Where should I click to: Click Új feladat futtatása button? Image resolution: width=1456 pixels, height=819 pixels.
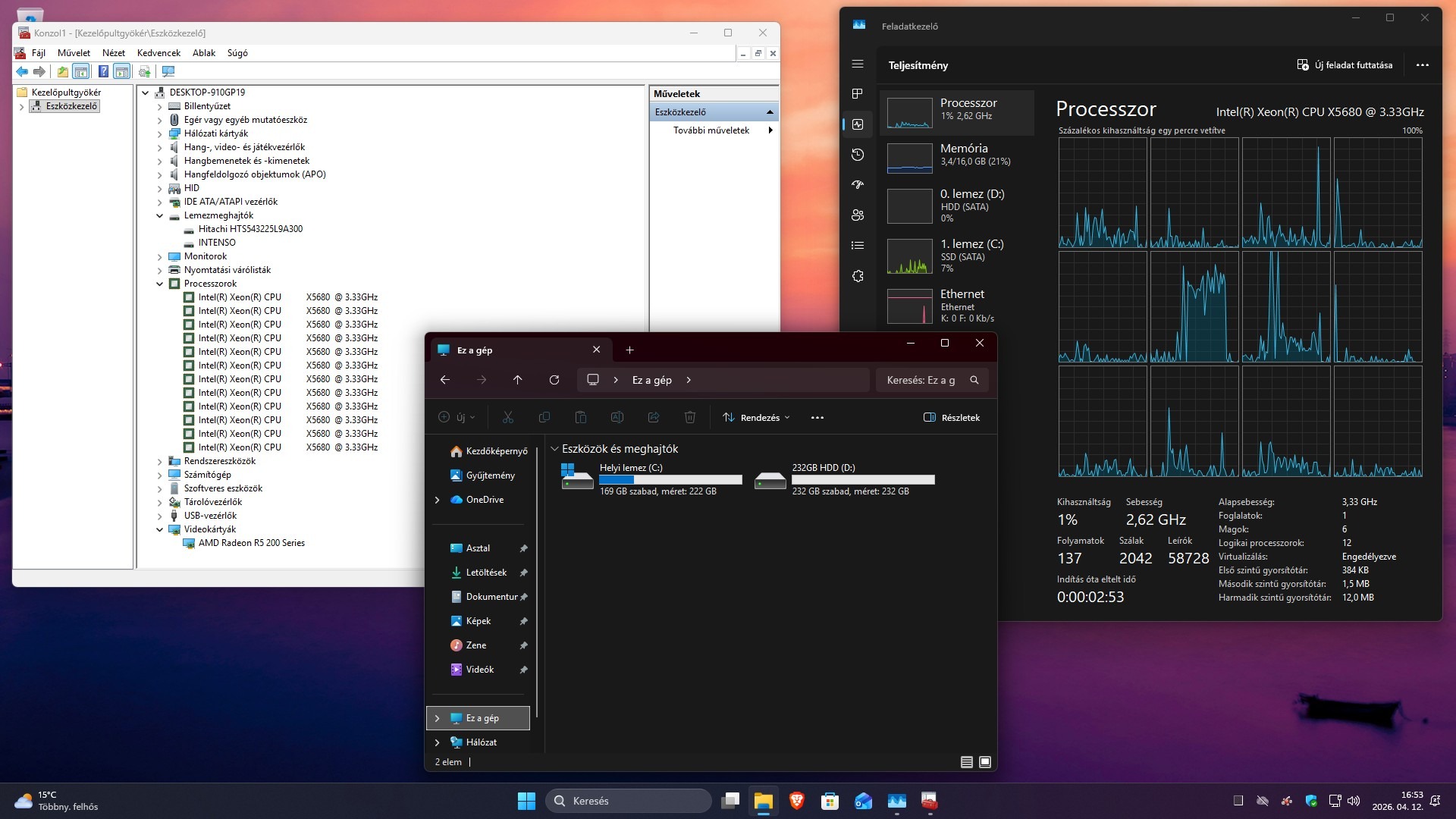1345,65
